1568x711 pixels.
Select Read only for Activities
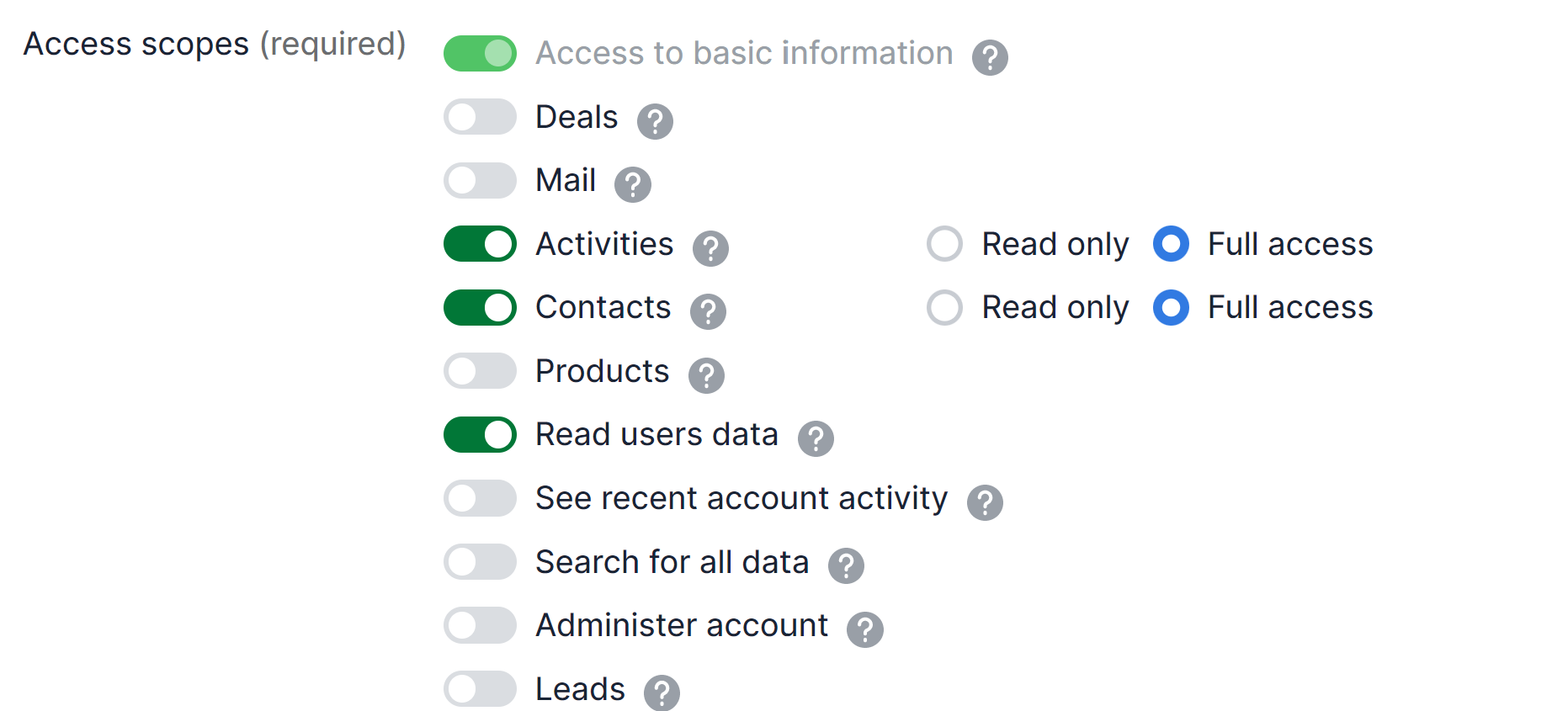click(944, 244)
